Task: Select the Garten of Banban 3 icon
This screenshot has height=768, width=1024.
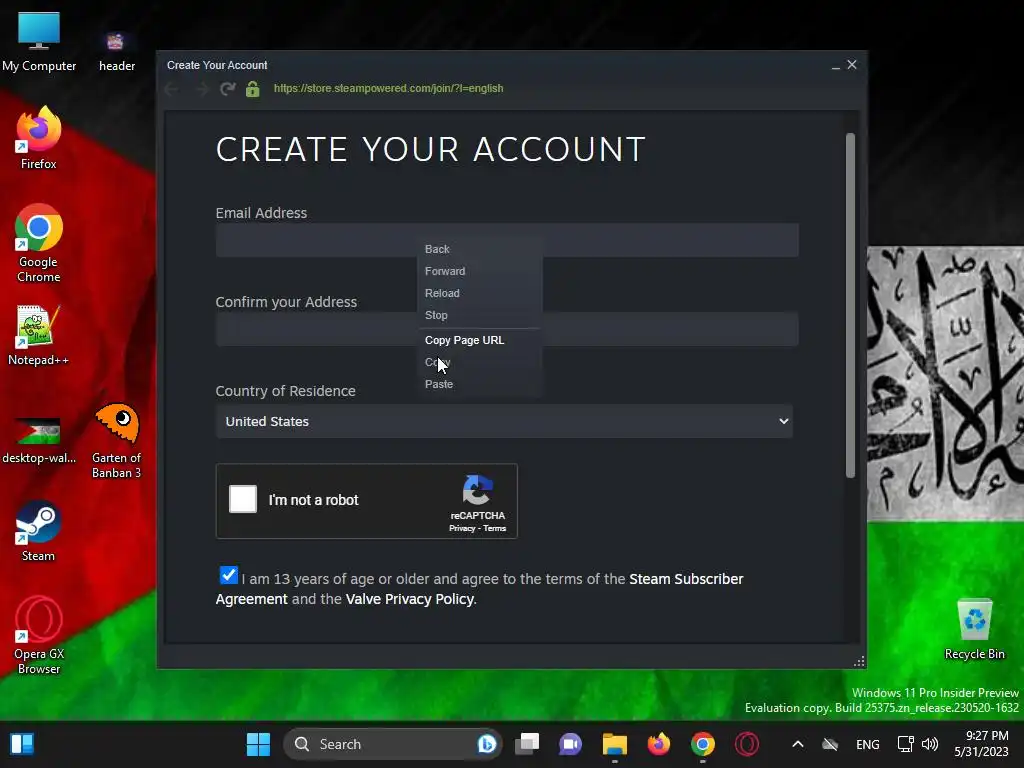Action: coord(117,440)
